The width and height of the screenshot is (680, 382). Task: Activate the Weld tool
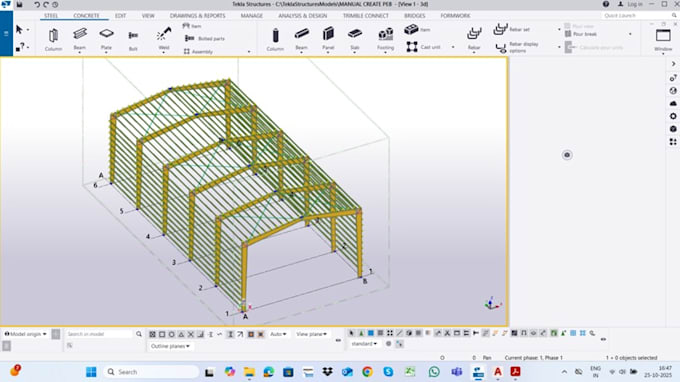coord(163,38)
